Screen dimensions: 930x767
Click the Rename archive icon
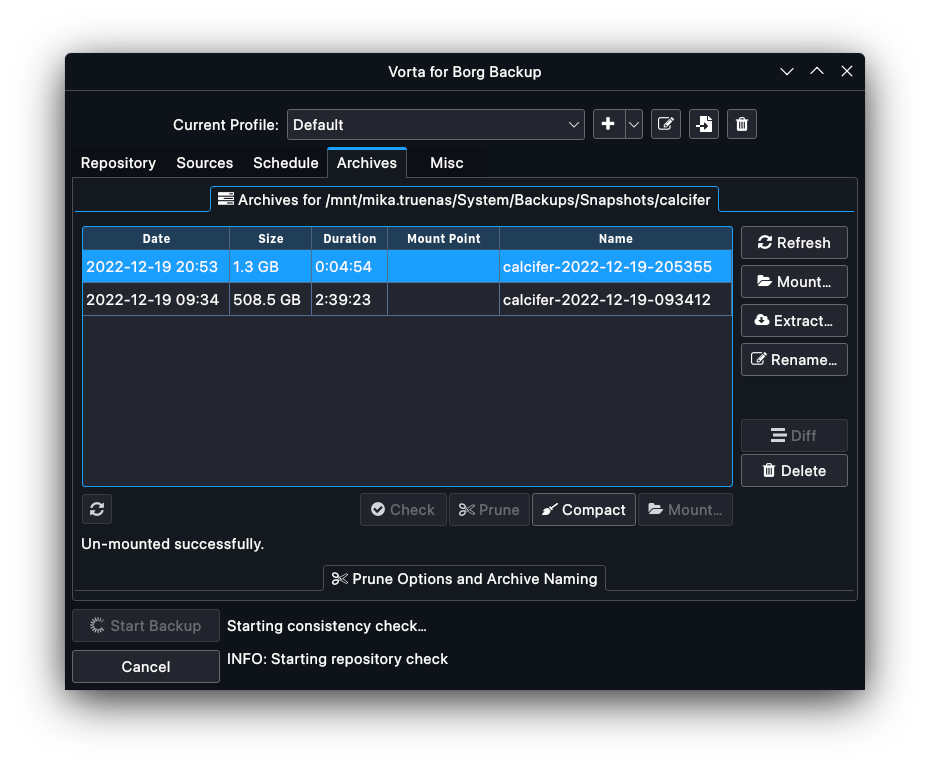coord(793,359)
